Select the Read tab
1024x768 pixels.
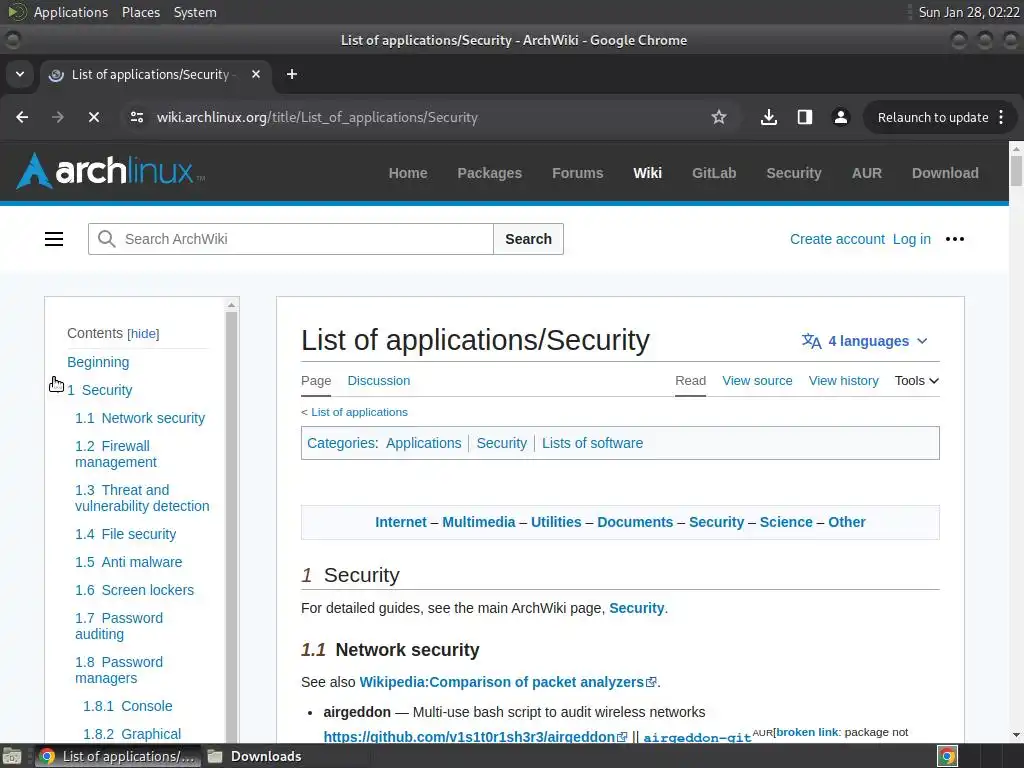point(690,381)
